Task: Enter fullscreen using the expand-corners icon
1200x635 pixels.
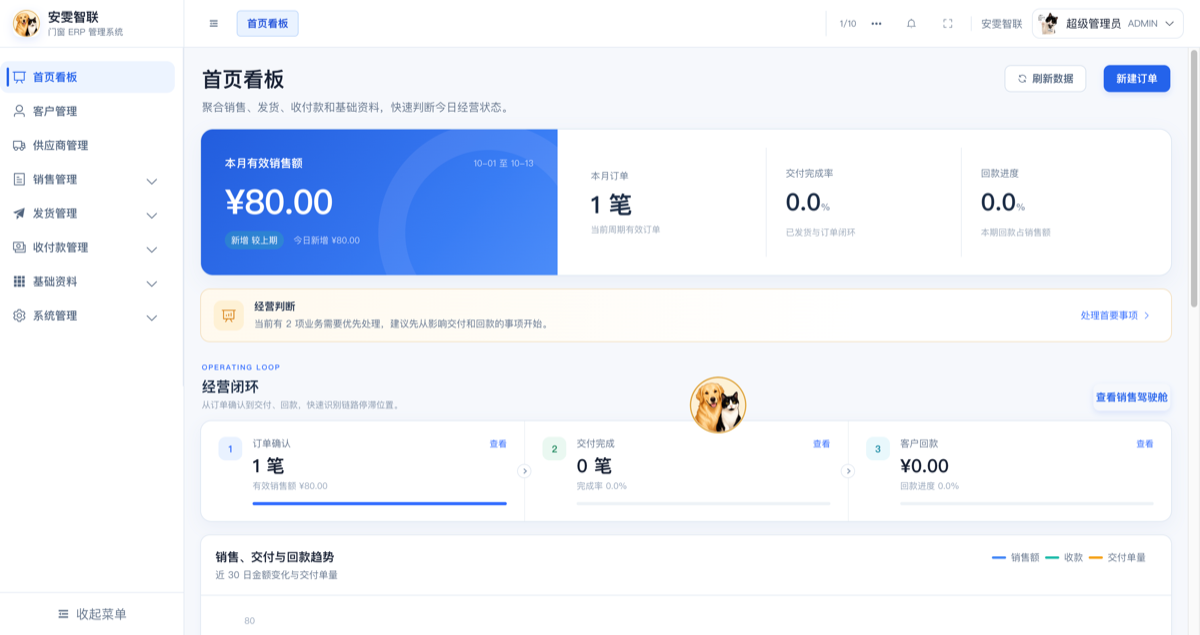Action: point(948,23)
